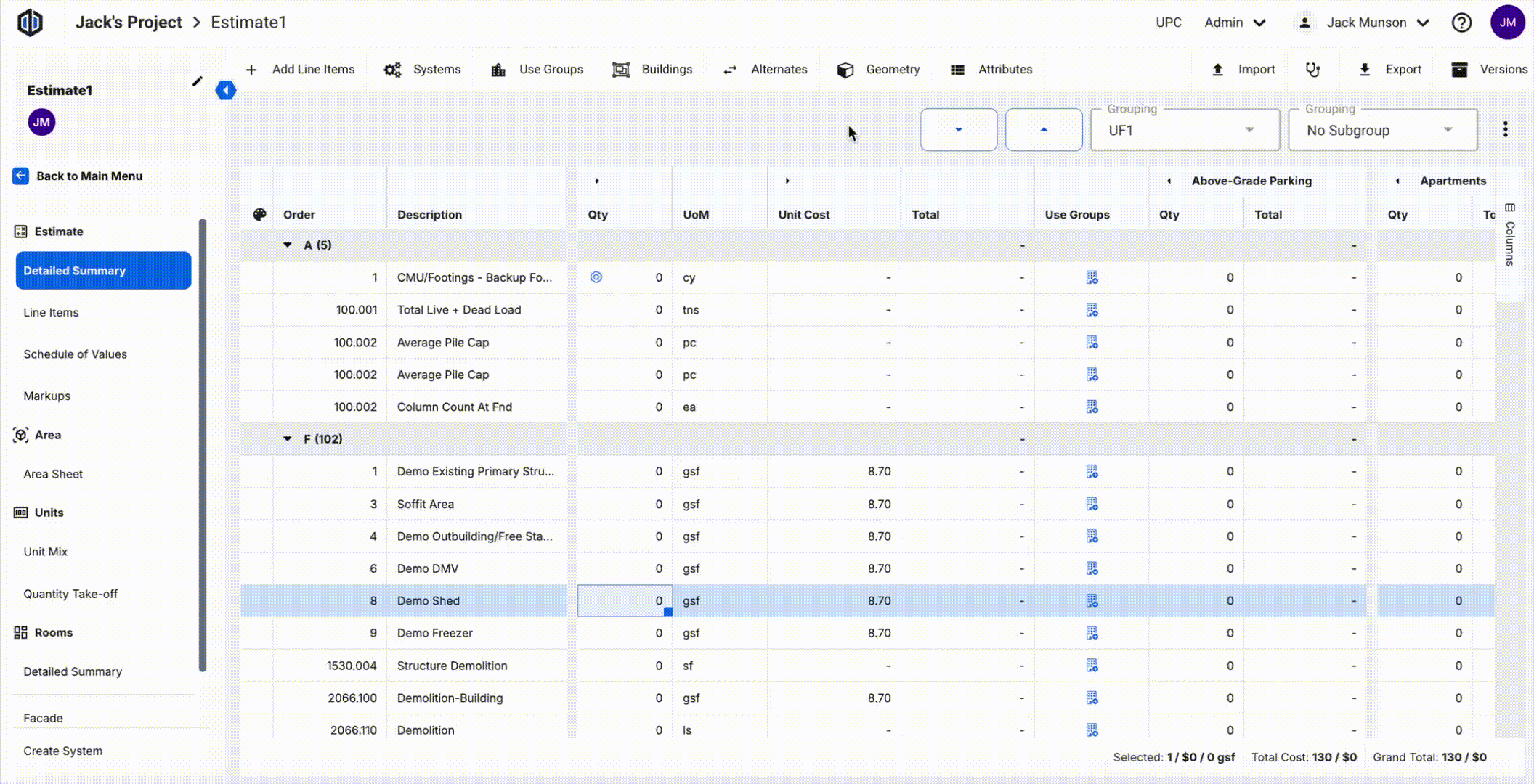Collapse the left sidebar with blue arrow
The image size is (1534, 784).
pos(226,91)
